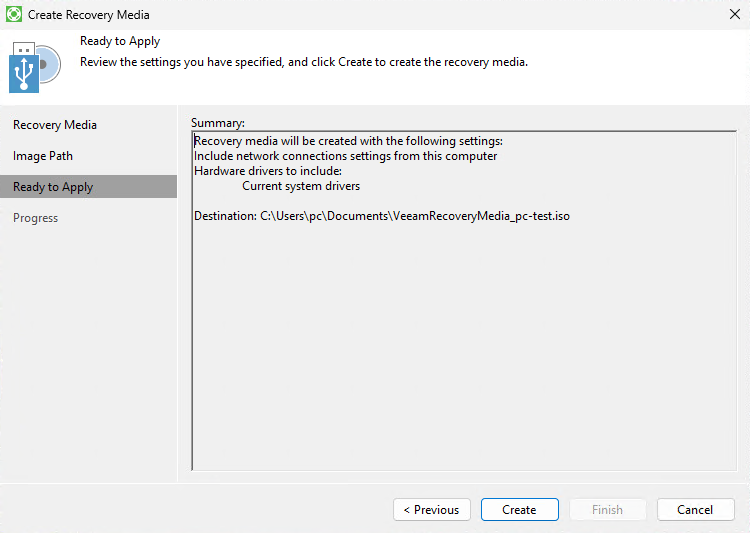The width and height of the screenshot is (750, 533).
Task: Click 'Include network connections settings' line
Action: pos(345,156)
